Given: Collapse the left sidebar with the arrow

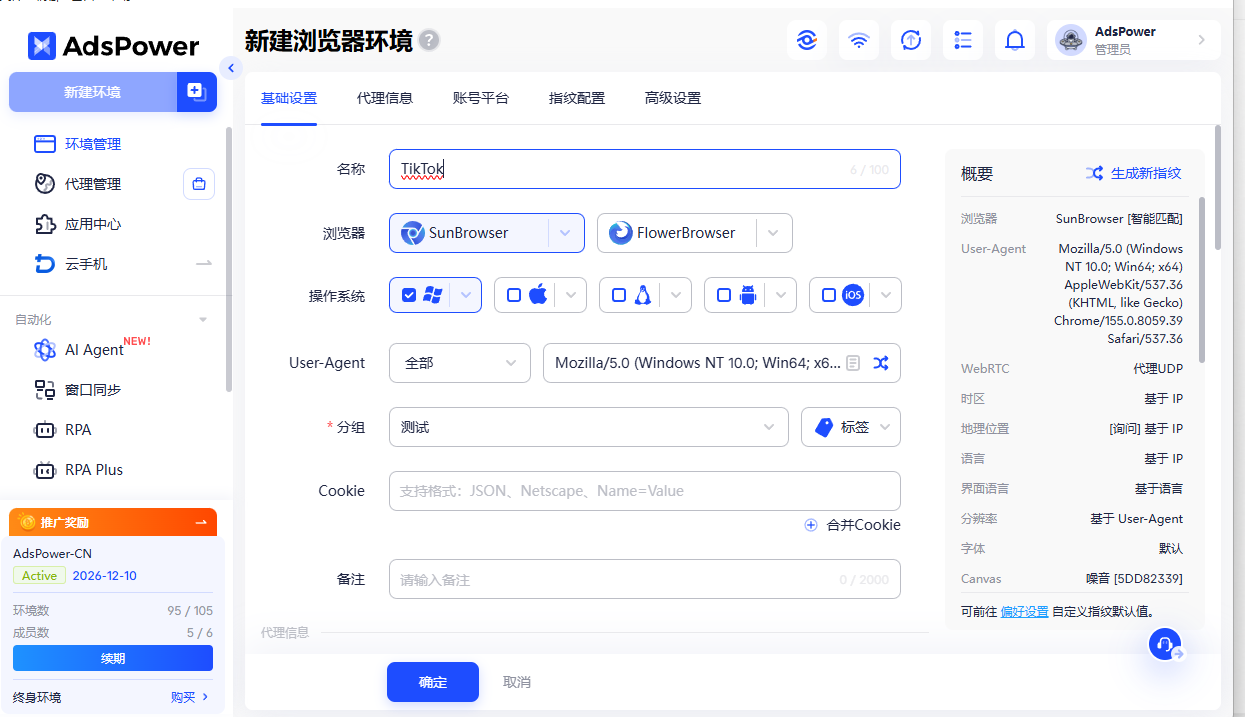Looking at the screenshot, I should [231, 68].
